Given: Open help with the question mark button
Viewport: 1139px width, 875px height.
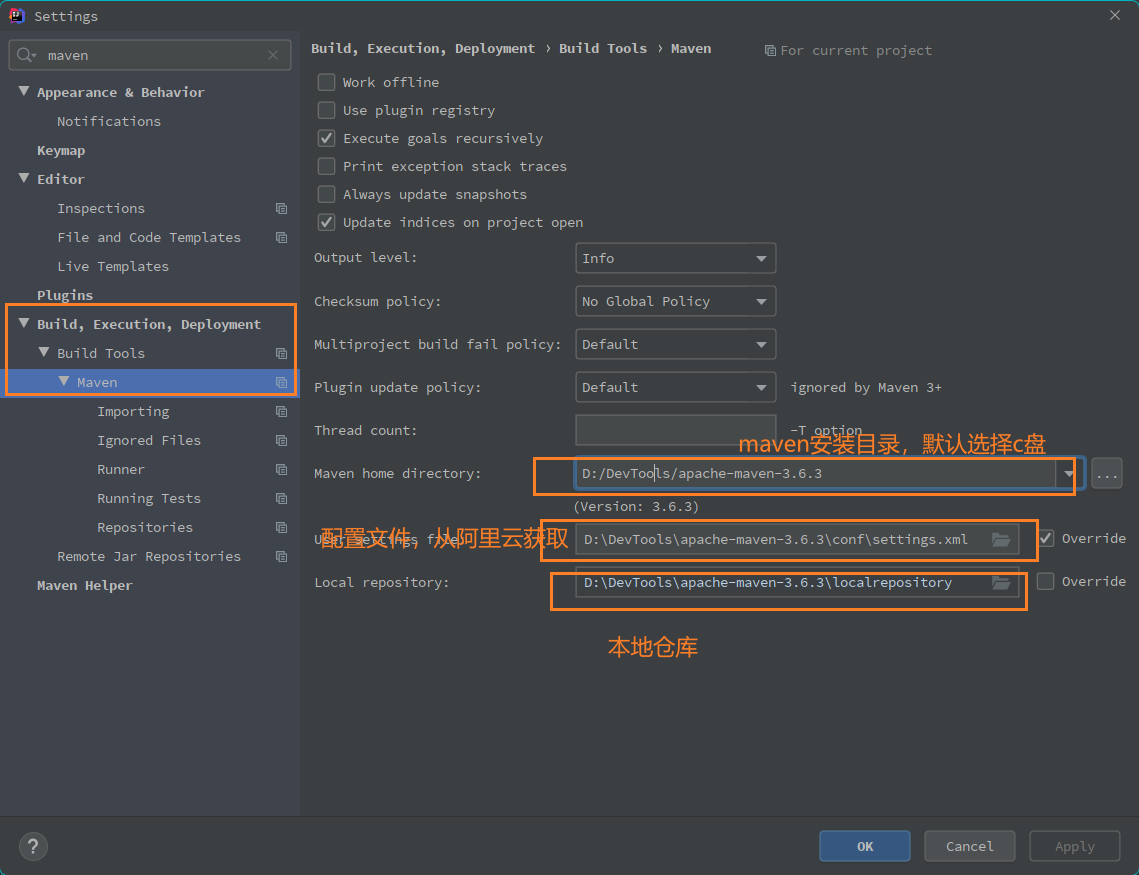Looking at the screenshot, I should pos(33,846).
